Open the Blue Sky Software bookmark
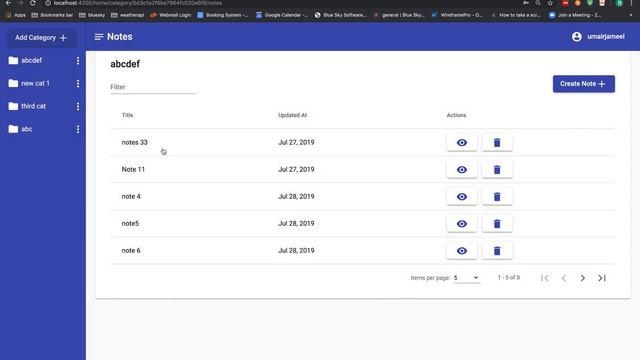This screenshot has height=360, width=640. point(340,15)
